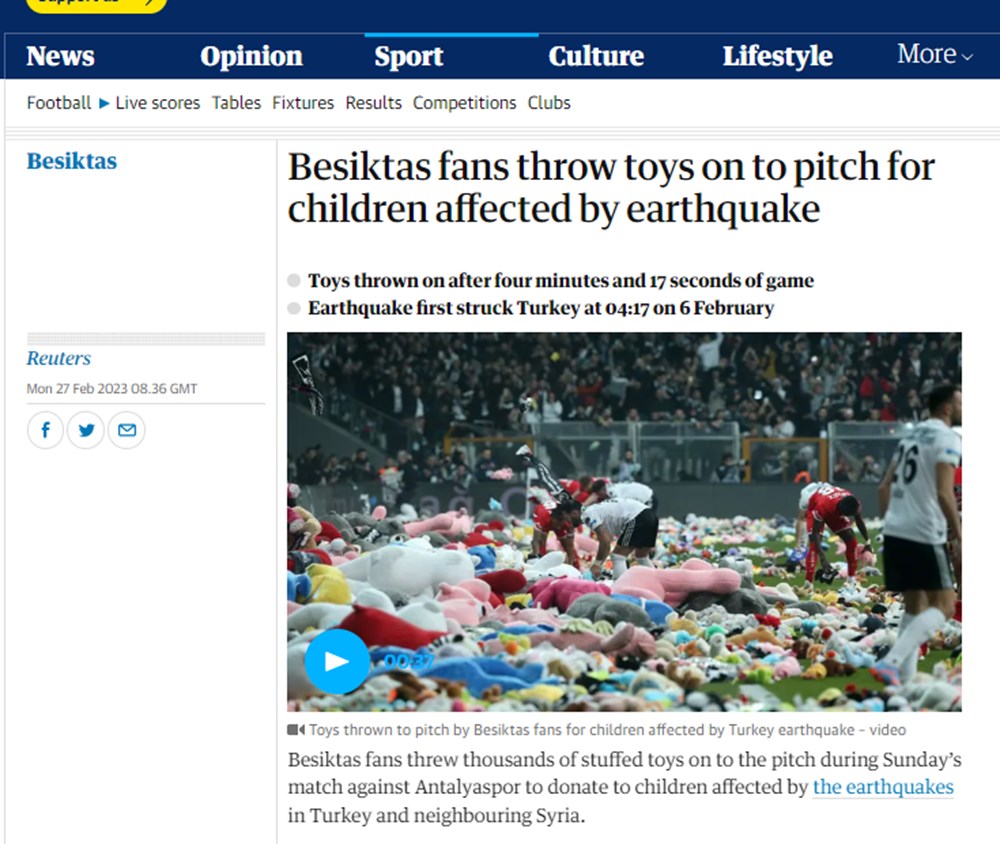Expand the More navigation menu

(x=935, y=55)
